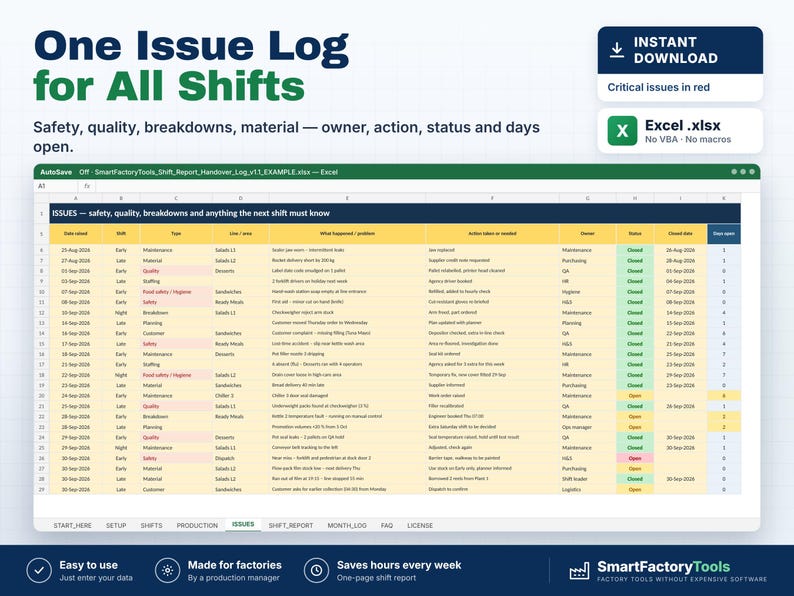Open the SETUP sheet tab
The image size is (794, 596).
[x=116, y=526]
